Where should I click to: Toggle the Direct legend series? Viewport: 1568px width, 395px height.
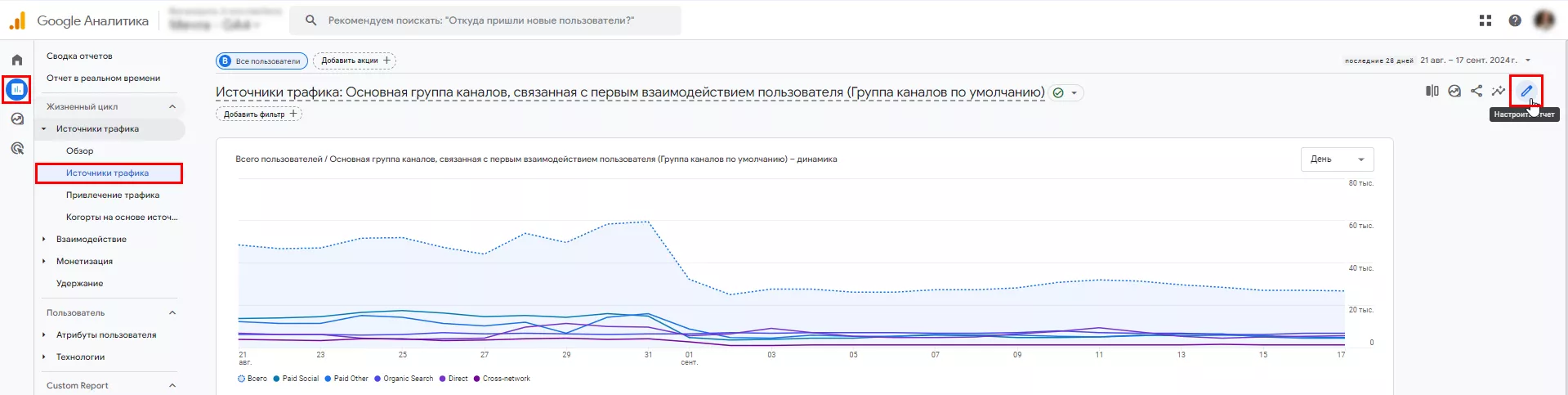(453, 379)
